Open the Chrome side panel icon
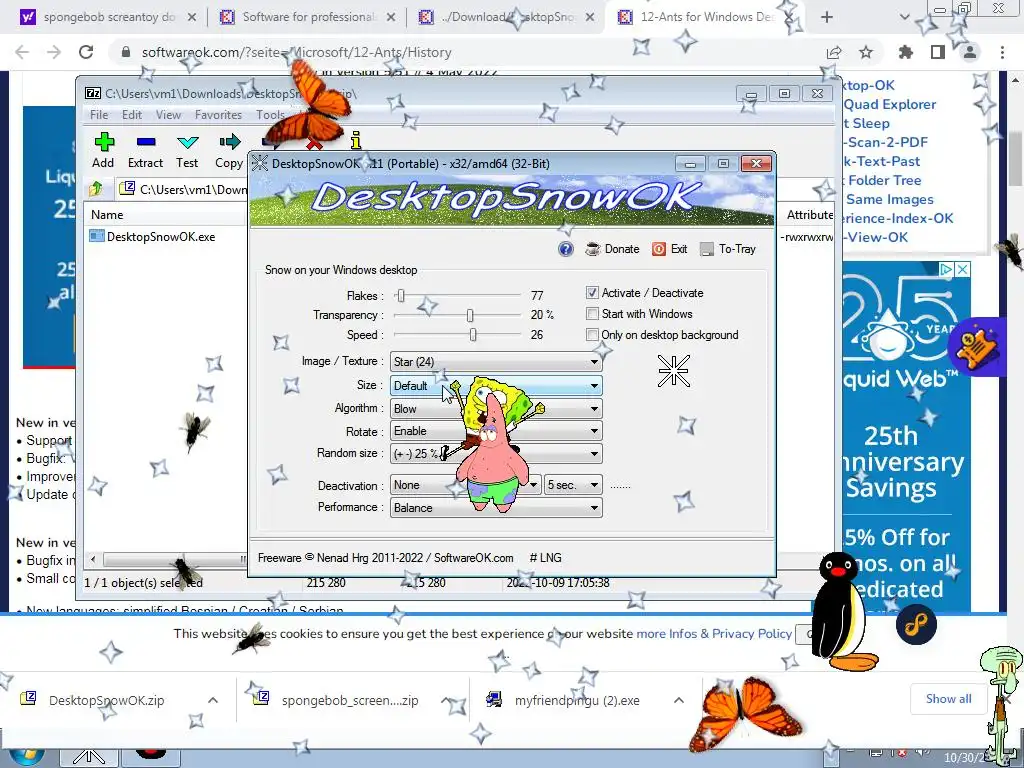 point(938,52)
